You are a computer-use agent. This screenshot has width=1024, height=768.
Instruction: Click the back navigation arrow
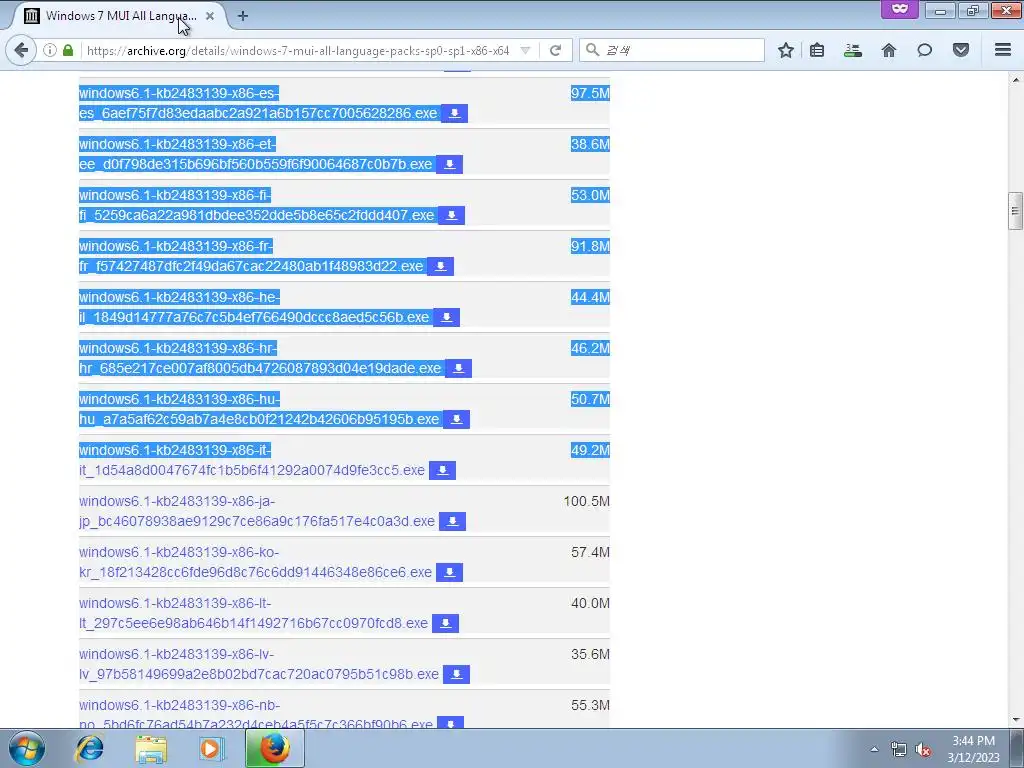click(21, 50)
